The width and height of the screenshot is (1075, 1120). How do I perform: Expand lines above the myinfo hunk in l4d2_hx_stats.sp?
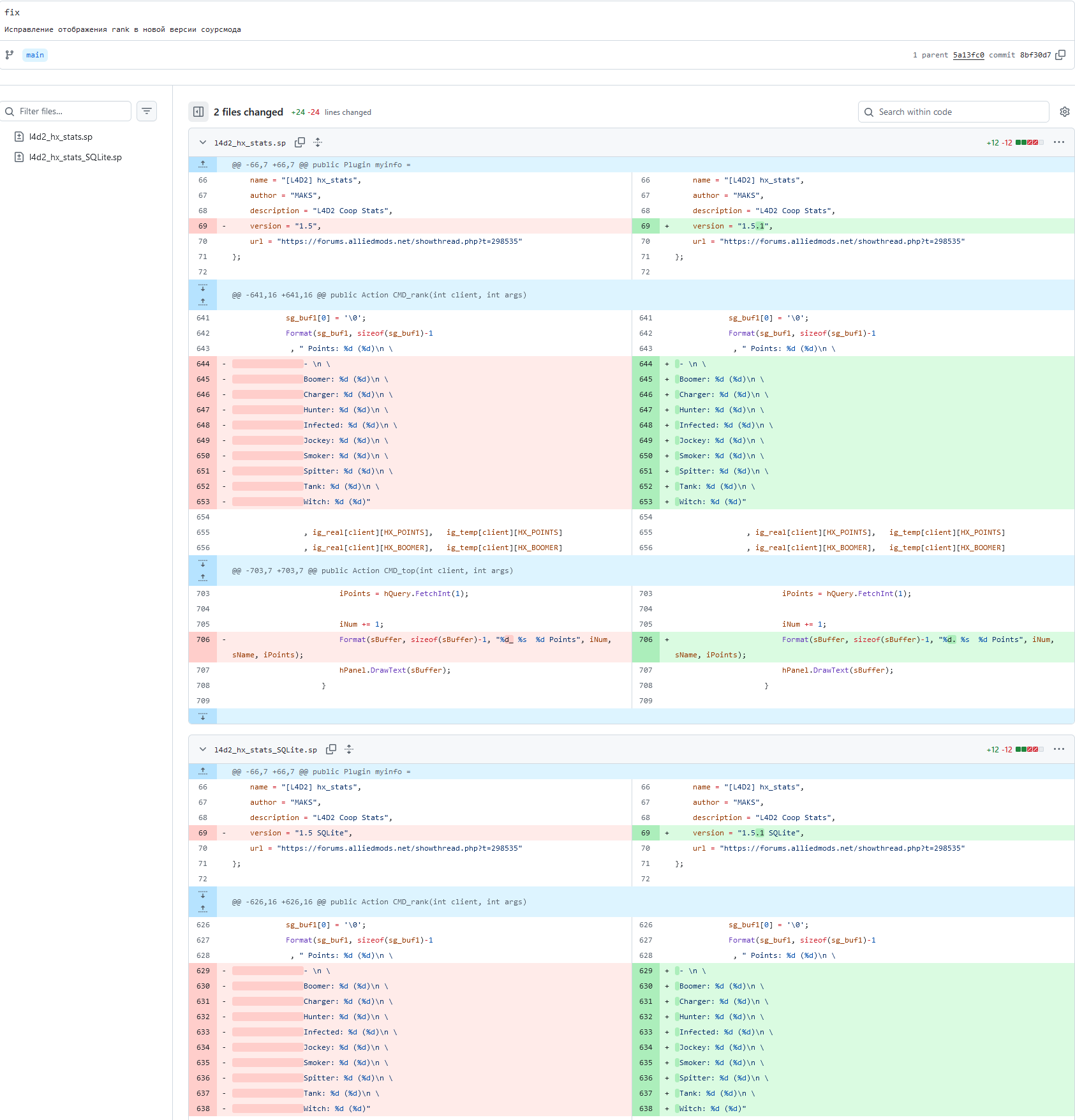tap(203, 165)
